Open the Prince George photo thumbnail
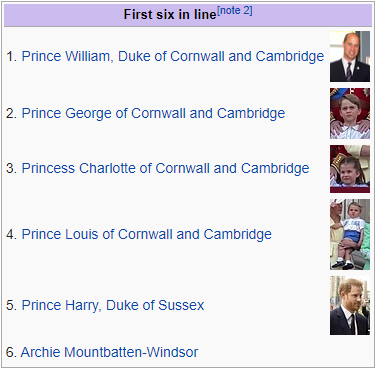Viewport: 381px width, 369px height. 350,113
